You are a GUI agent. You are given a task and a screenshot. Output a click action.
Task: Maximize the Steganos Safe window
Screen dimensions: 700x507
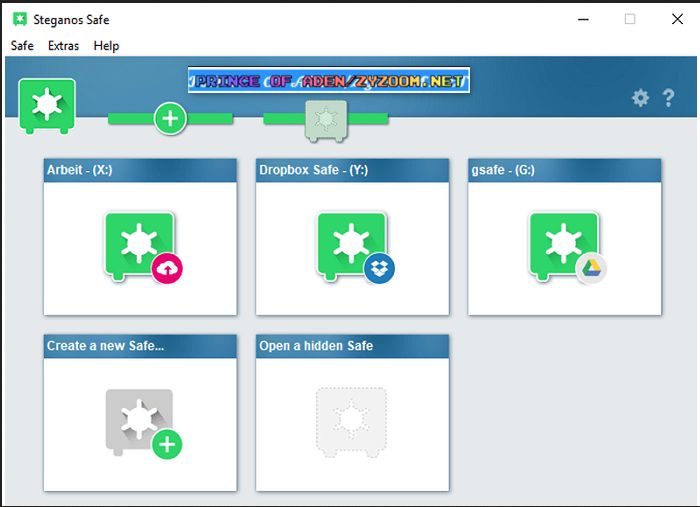point(630,19)
